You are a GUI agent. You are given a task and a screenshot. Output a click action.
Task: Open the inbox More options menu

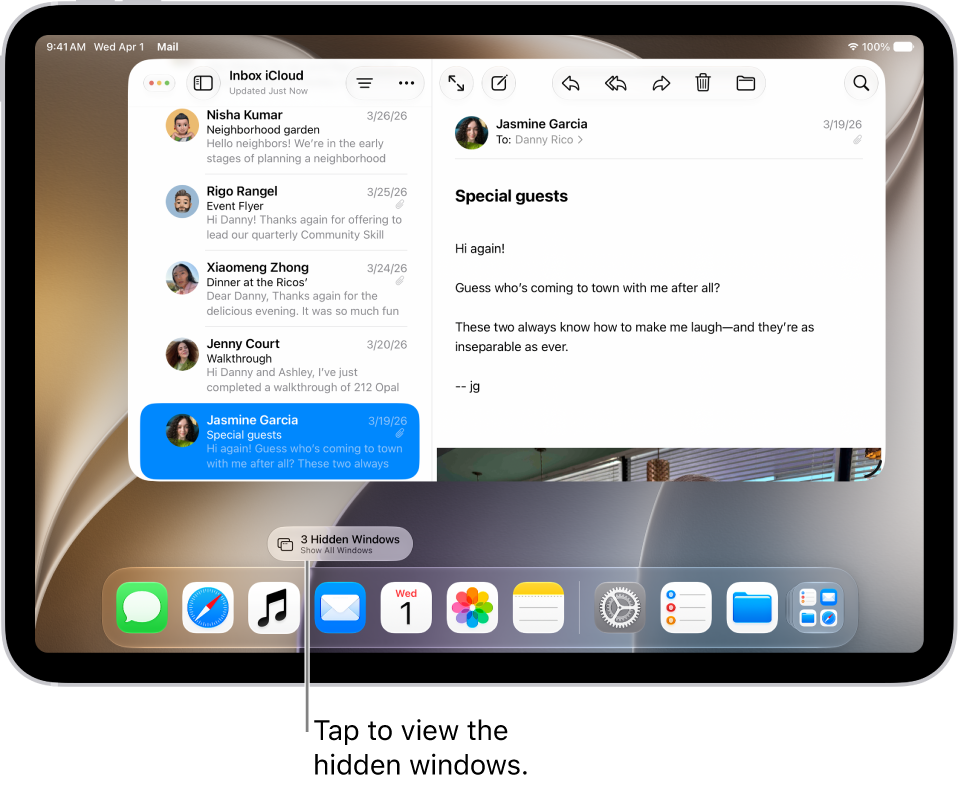click(407, 83)
